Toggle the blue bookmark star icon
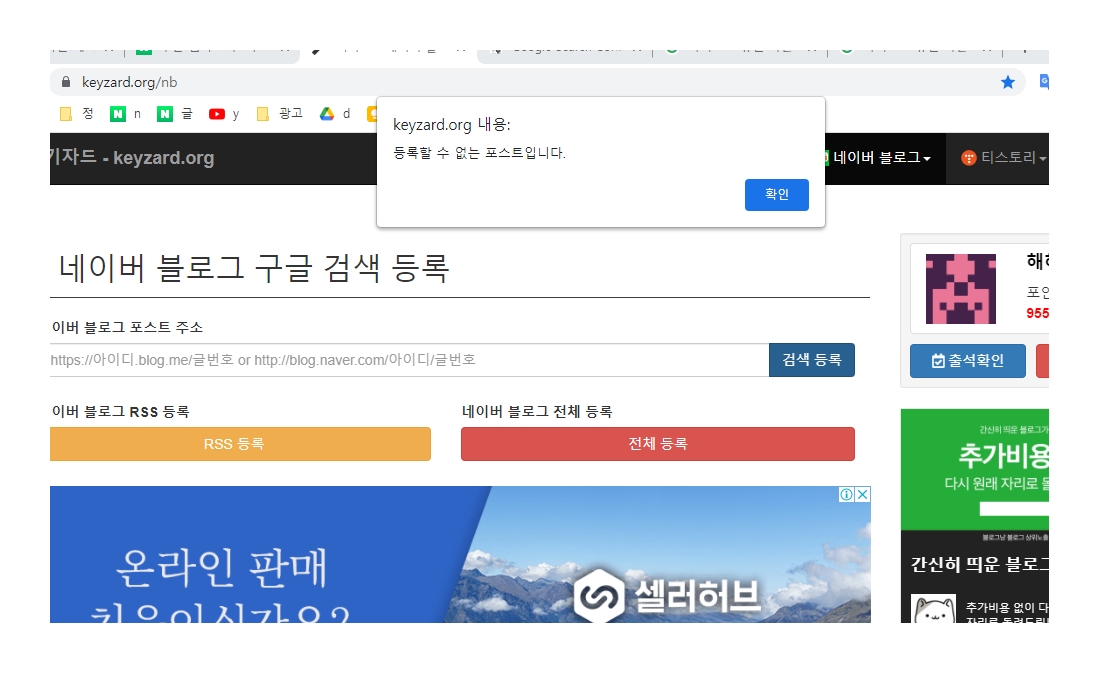Image resolution: width=1099 pixels, height=673 pixels. point(1008,82)
